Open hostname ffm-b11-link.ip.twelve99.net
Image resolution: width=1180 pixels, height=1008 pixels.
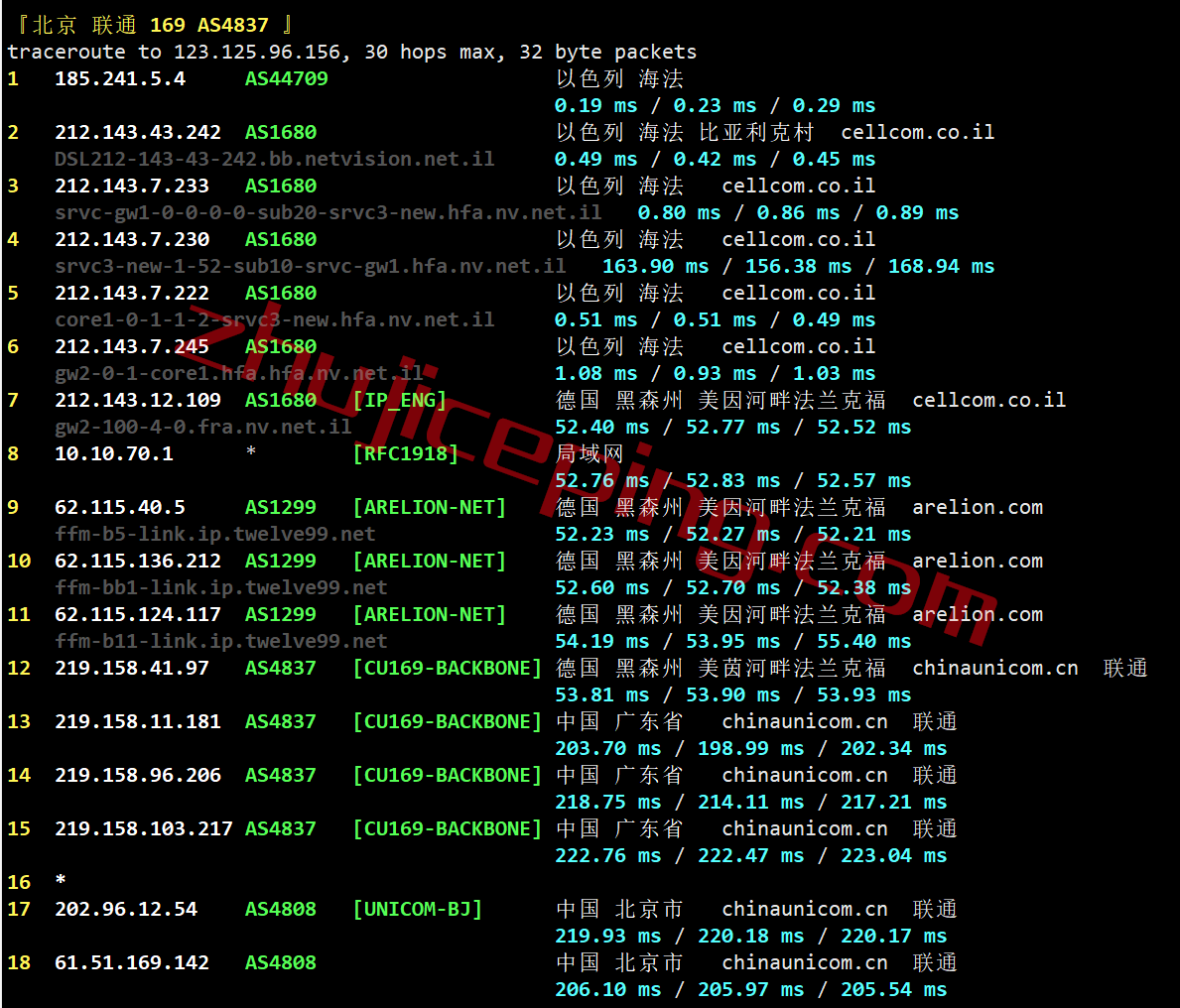tap(220, 641)
